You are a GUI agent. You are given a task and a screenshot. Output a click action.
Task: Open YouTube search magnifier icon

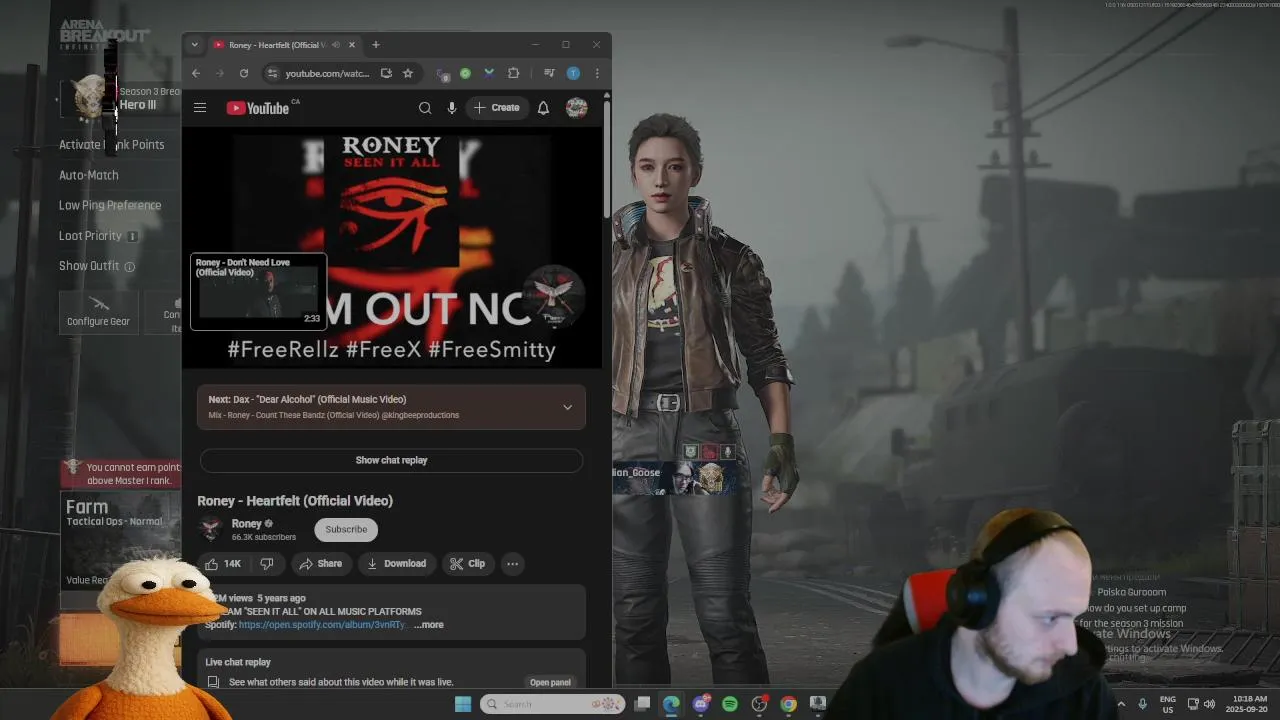click(x=425, y=108)
